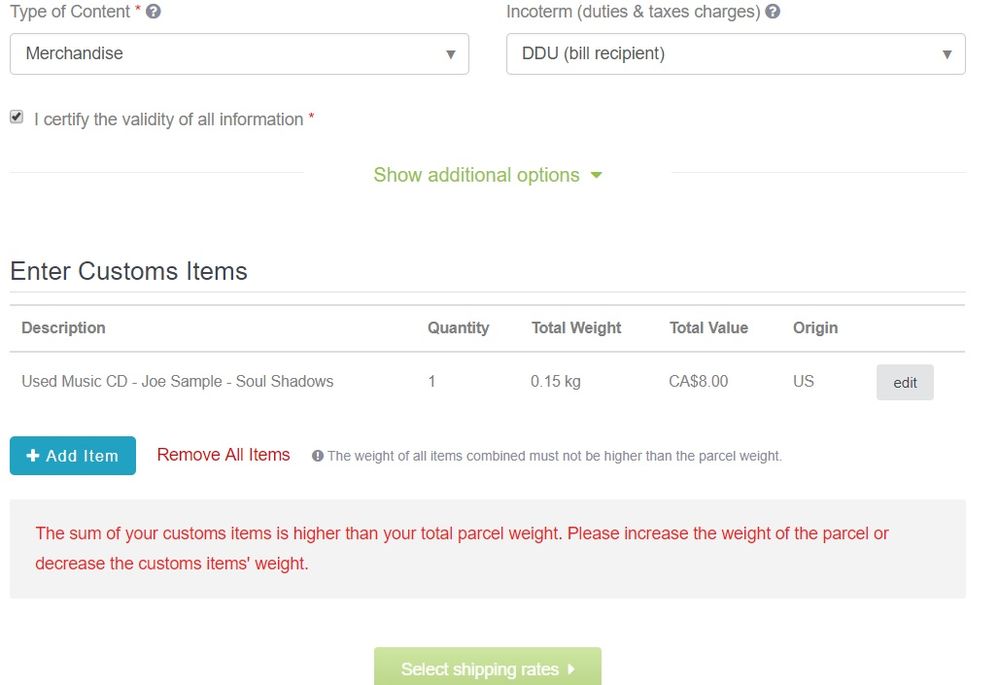Expand Show additional options
999x685 pixels.
(x=476, y=174)
